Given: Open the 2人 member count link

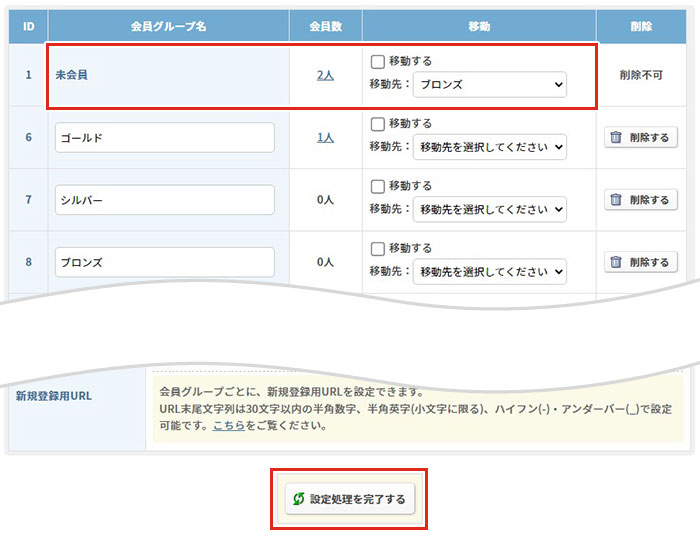Looking at the screenshot, I should click(325, 75).
